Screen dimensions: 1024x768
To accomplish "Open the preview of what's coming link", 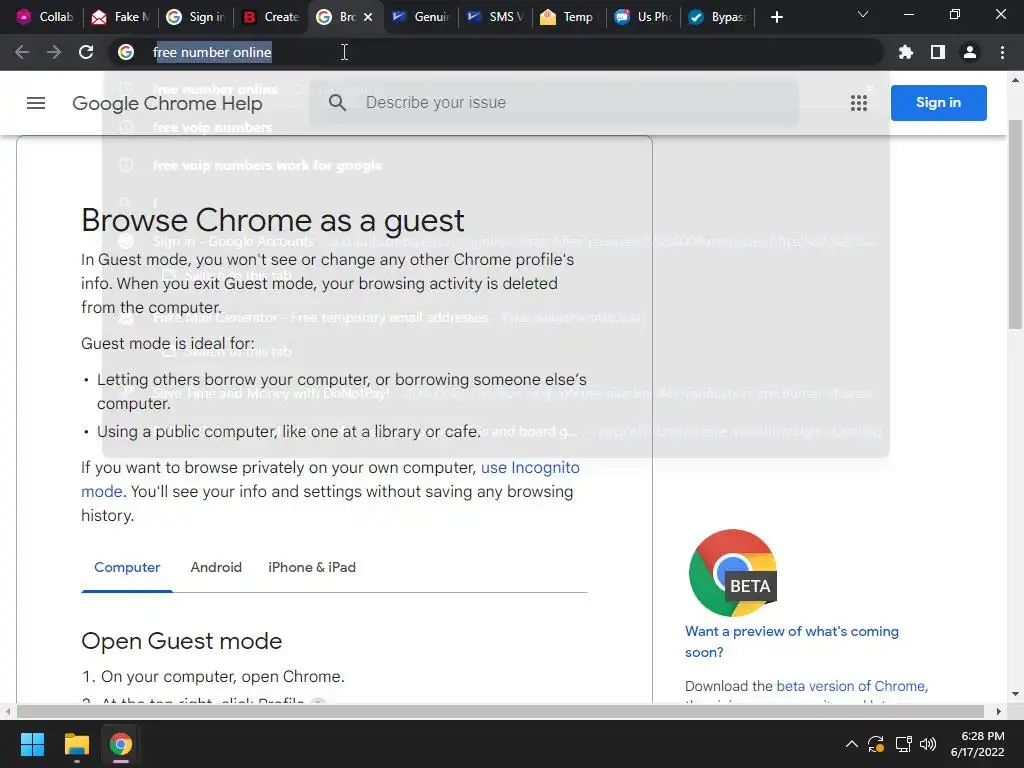I will tap(792, 641).
